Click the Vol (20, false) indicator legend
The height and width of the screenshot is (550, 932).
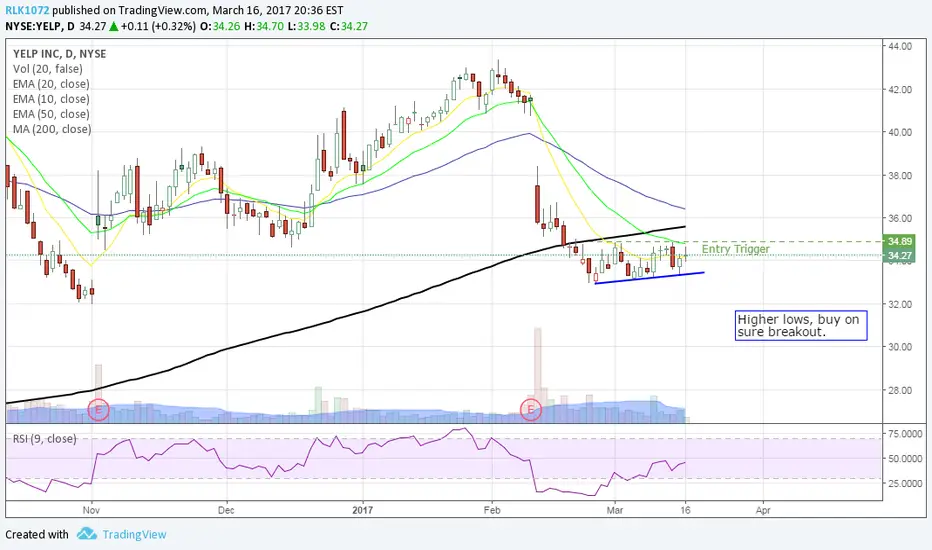point(48,69)
